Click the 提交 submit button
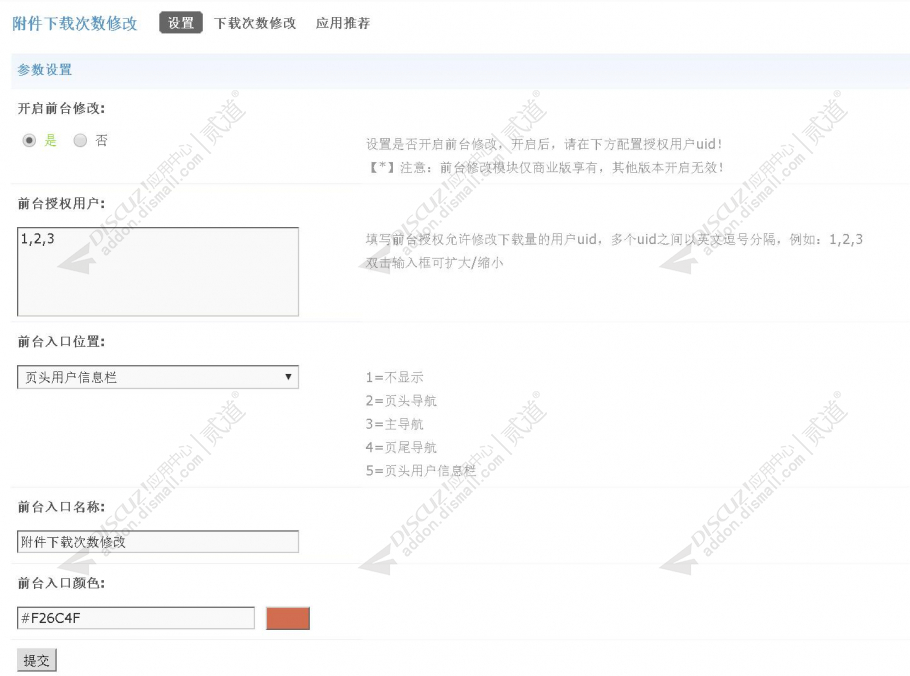 point(37,660)
